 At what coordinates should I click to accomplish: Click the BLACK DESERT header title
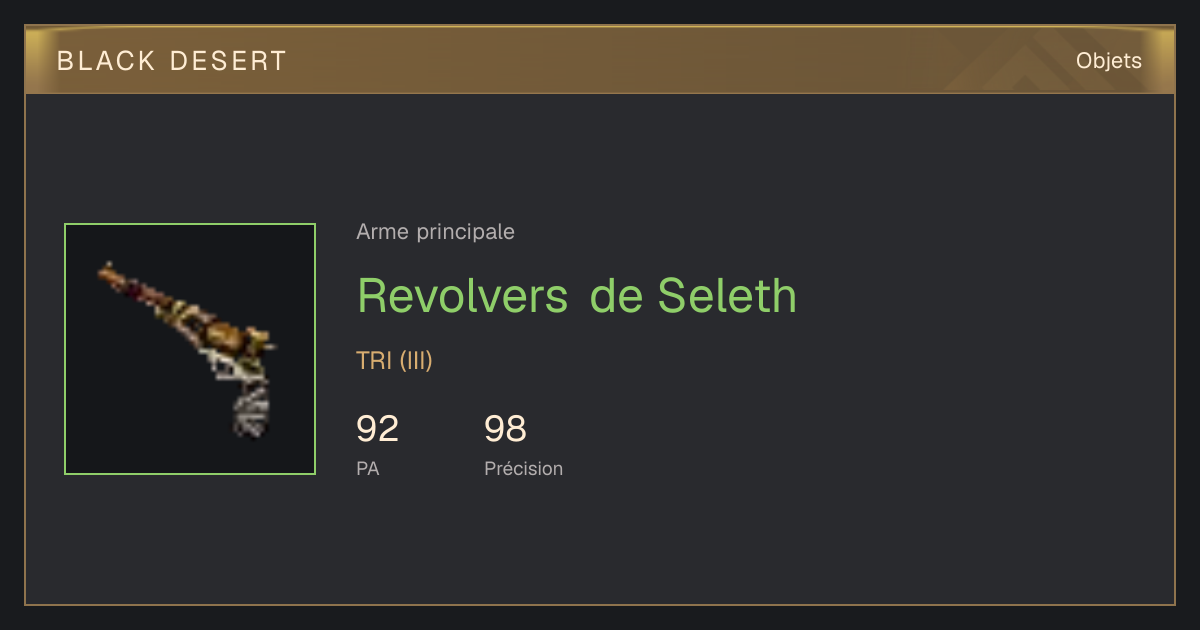tap(172, 61)
